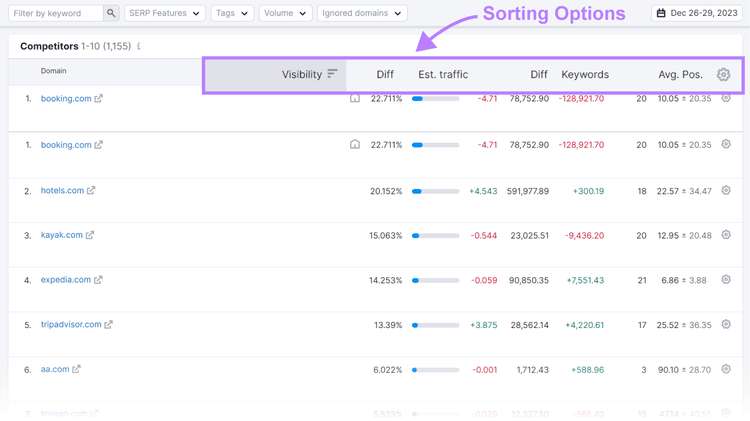Click gear icon in expedia.com row
The width and height of the screenshot is (750, 421).
click(726, 279)
